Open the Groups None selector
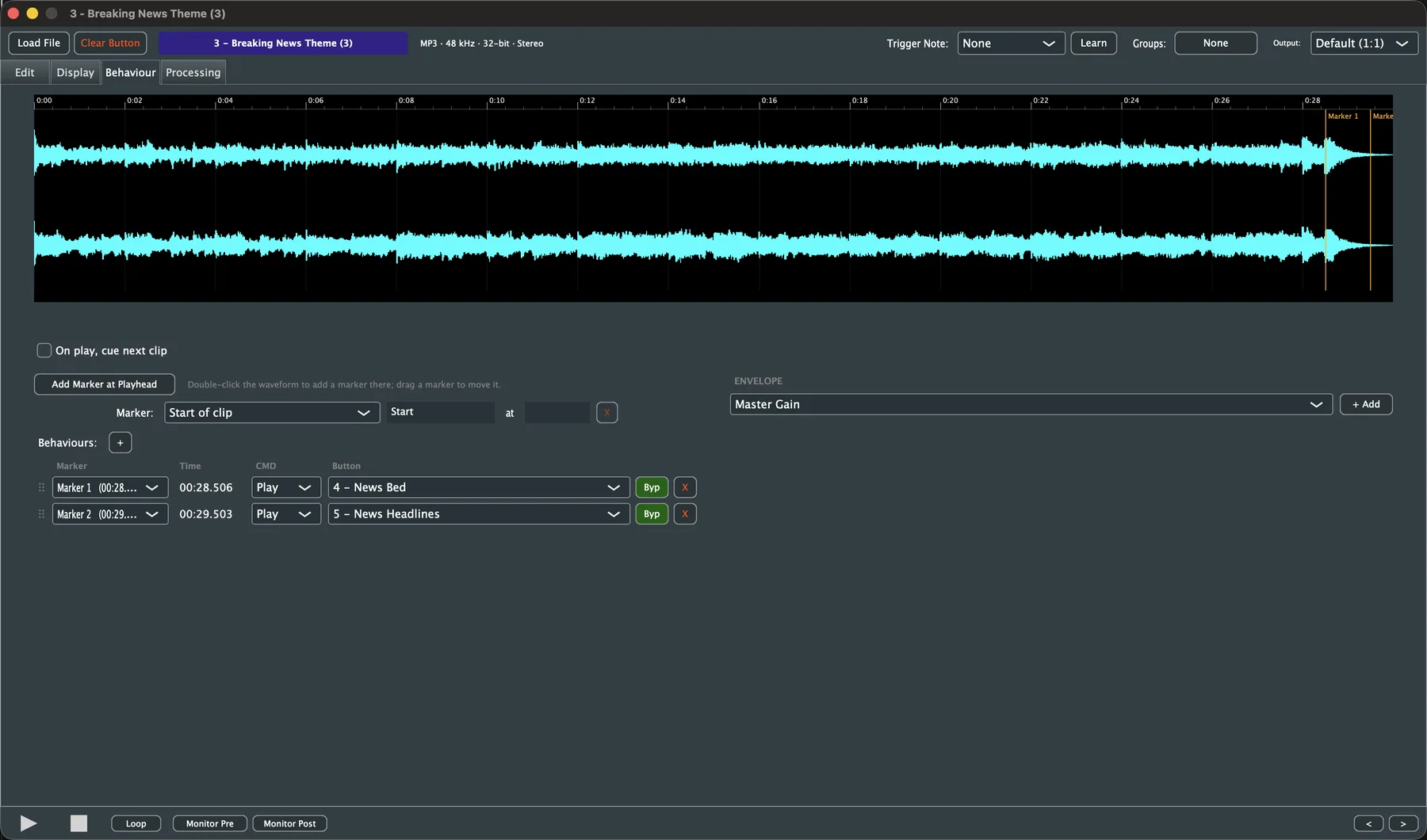The height and width of the screenshot is (840, 1427). click(1215, 44)
